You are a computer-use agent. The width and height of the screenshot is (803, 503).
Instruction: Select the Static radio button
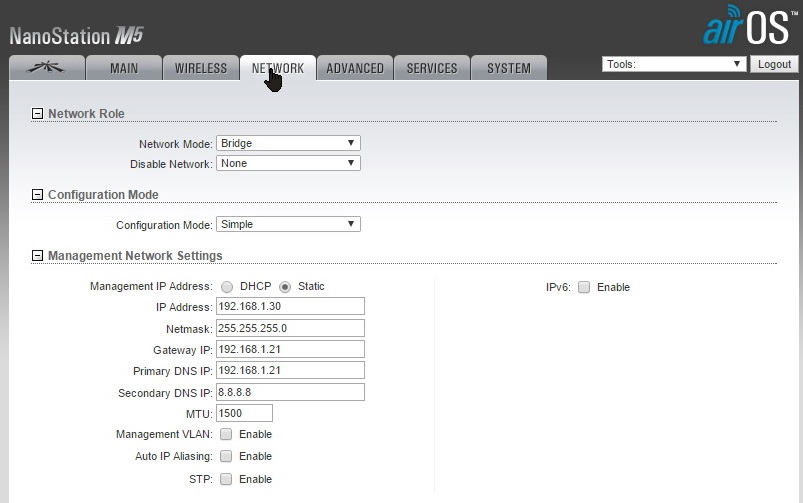pyautogui.click(x=285, y=287)
